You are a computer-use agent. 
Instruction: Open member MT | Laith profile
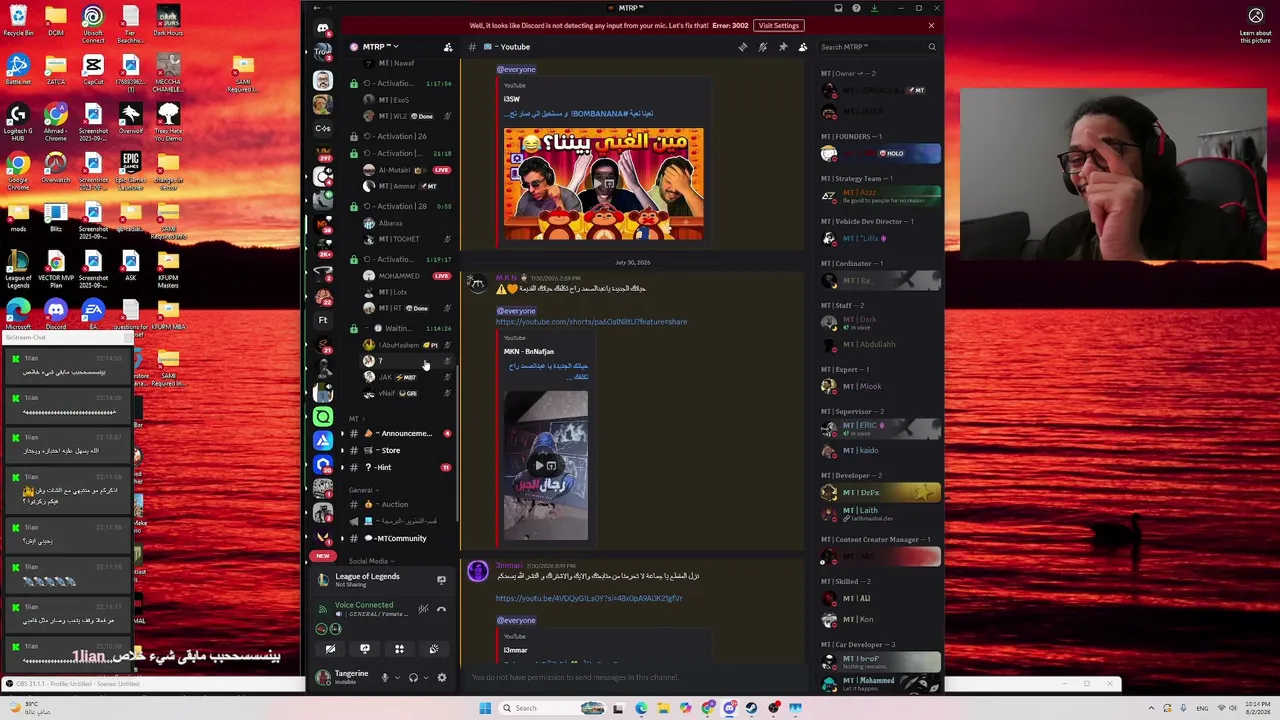point(880,514)
